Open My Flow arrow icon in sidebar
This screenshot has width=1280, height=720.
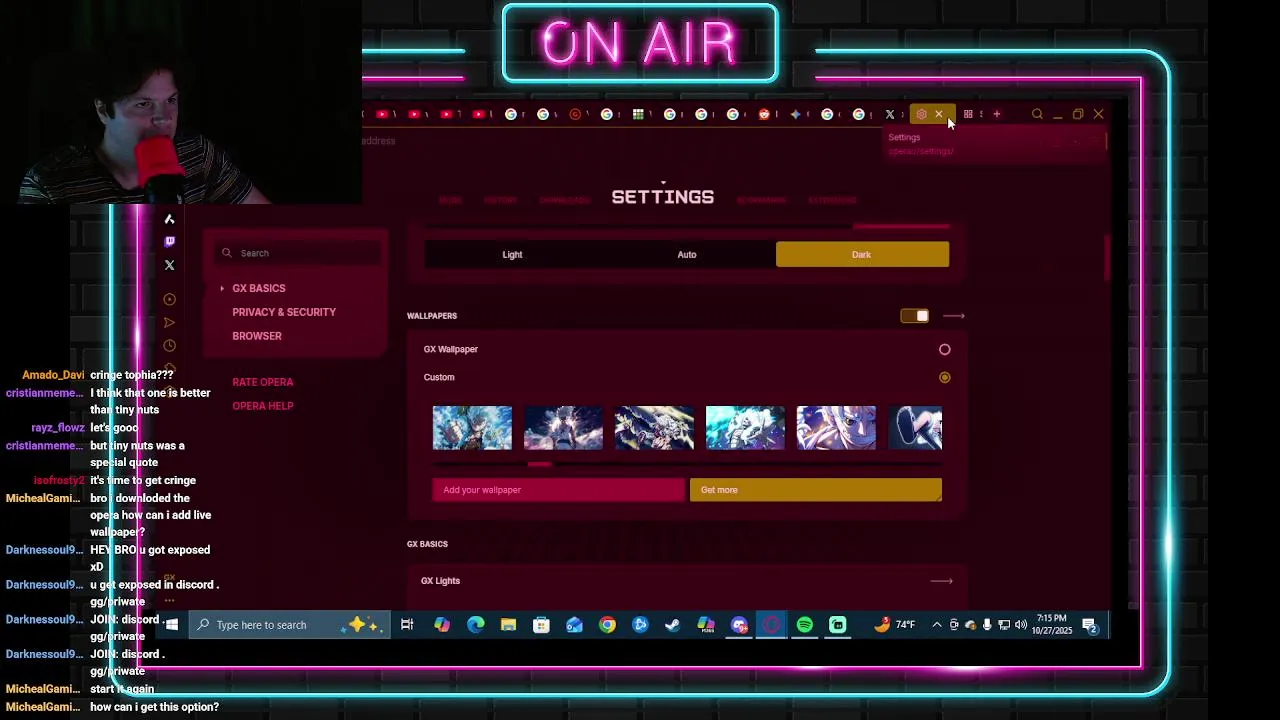pos(169,322)
